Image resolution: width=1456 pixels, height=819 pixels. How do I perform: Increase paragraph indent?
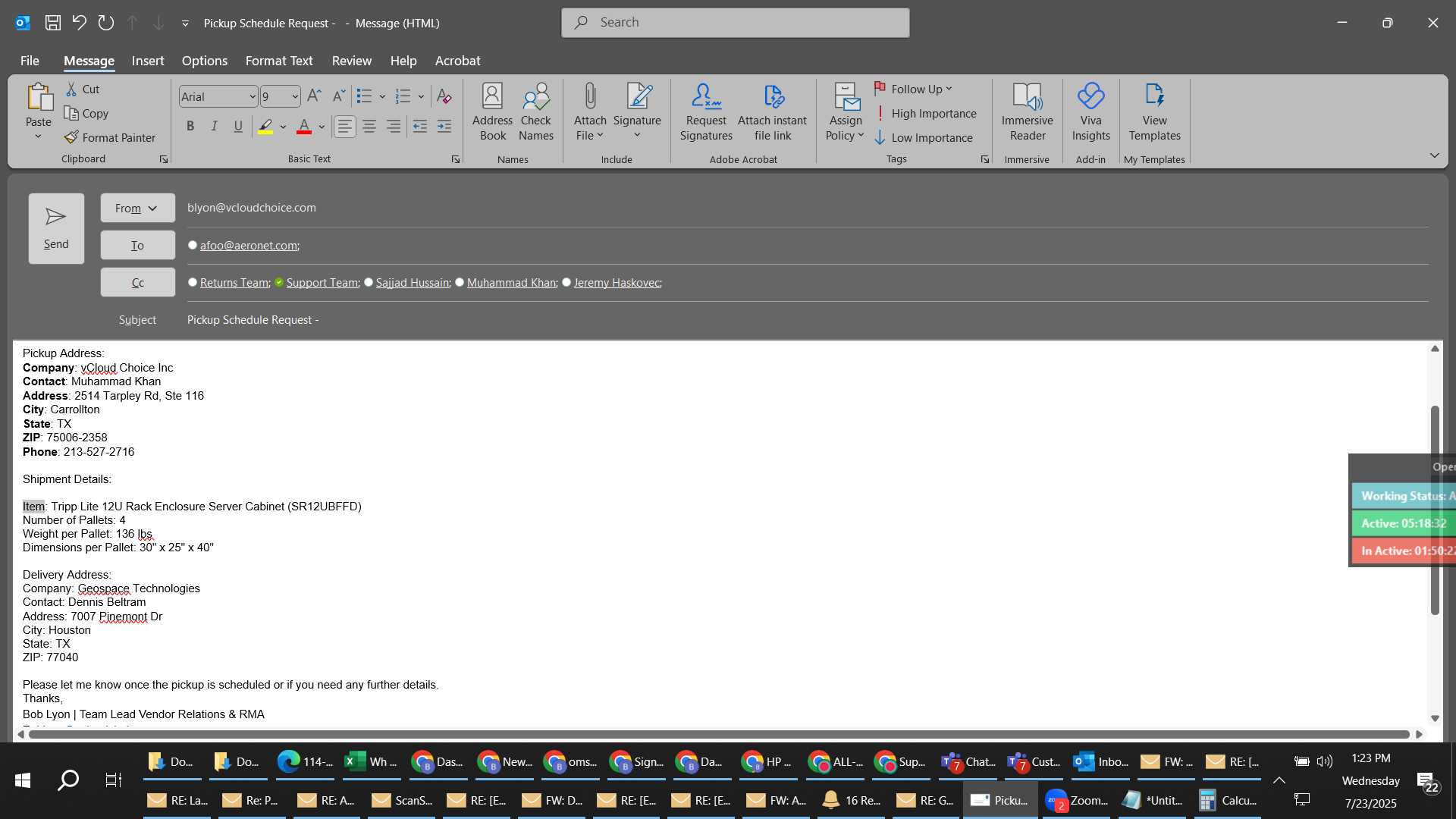click(444, 127)
